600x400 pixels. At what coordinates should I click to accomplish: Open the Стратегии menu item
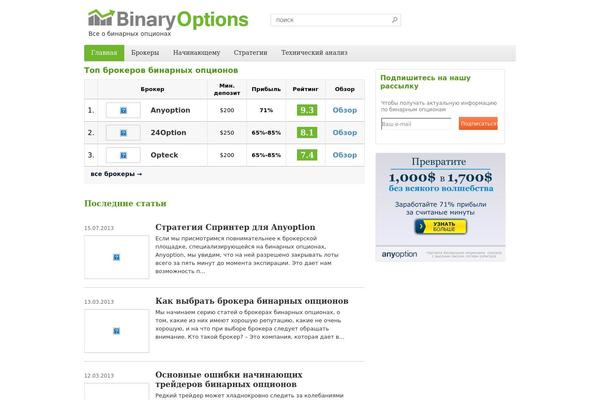(250, 53)
